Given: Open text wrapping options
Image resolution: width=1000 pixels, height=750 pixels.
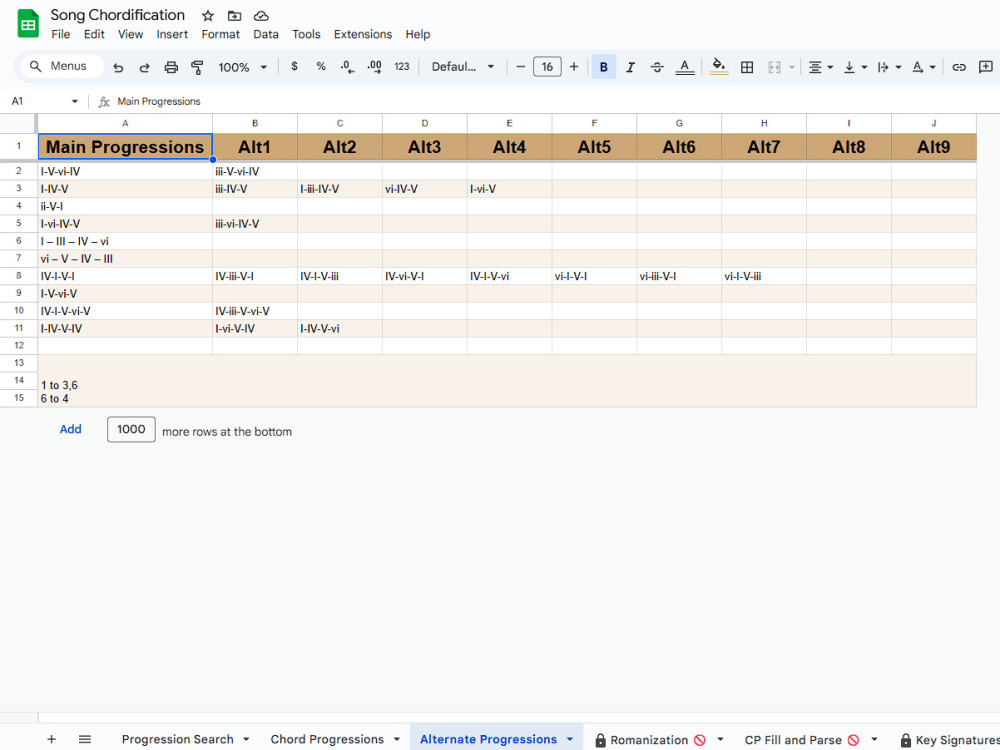Looking at the screenshot, I should (888, 67).
